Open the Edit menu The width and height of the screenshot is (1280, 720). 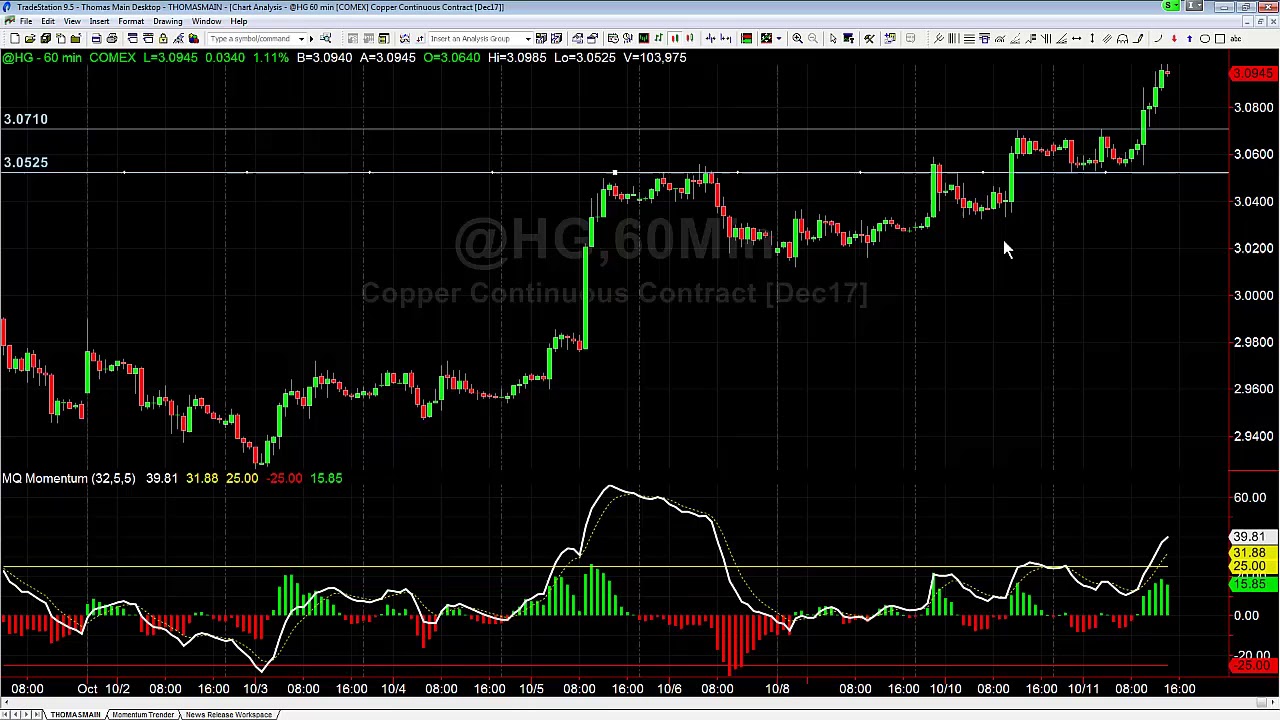[x=47, y=21]
